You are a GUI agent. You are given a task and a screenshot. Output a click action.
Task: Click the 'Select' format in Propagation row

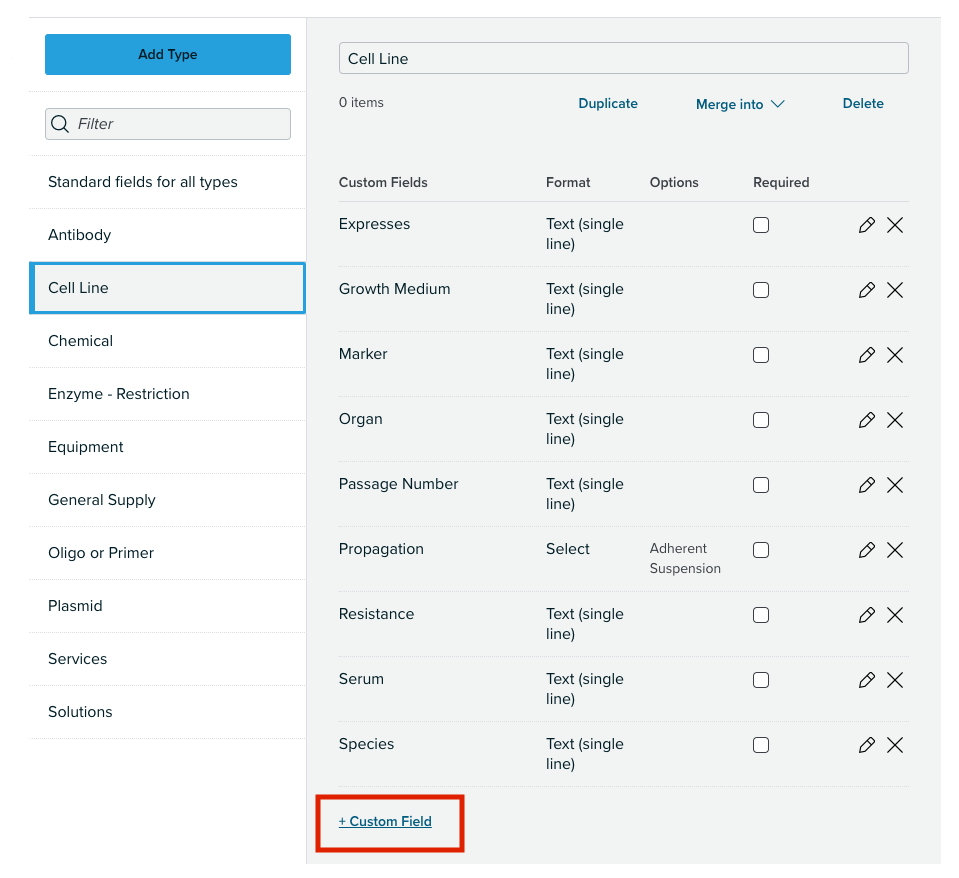click(568, 549)
